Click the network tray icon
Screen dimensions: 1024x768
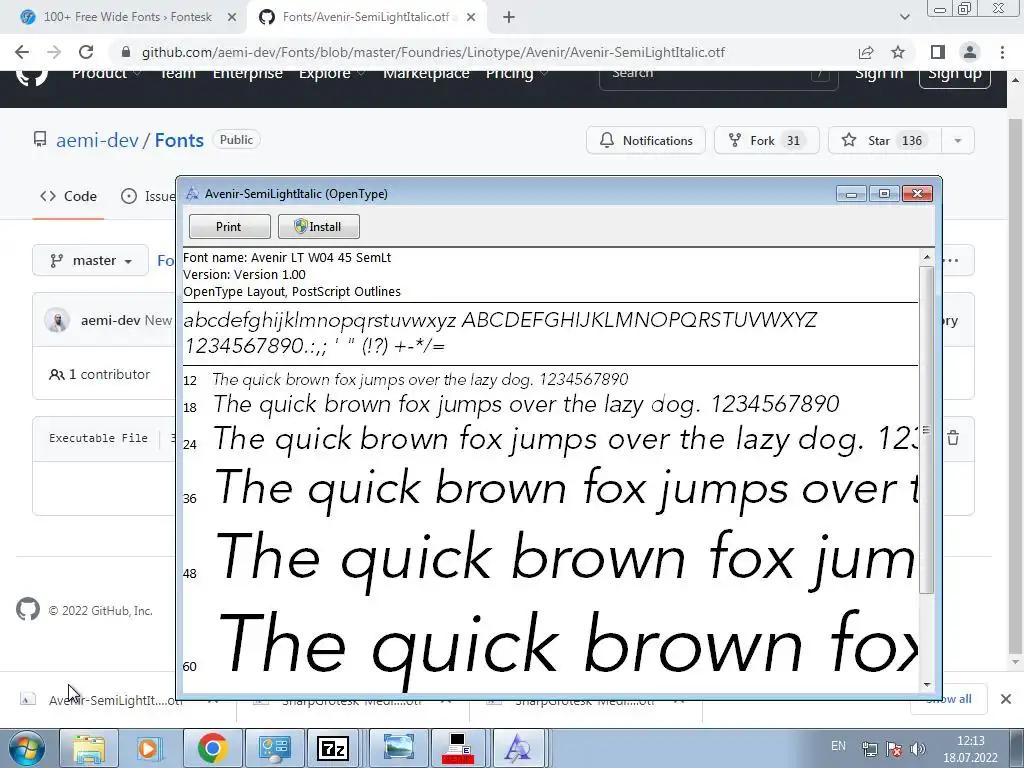coord(870,749)
